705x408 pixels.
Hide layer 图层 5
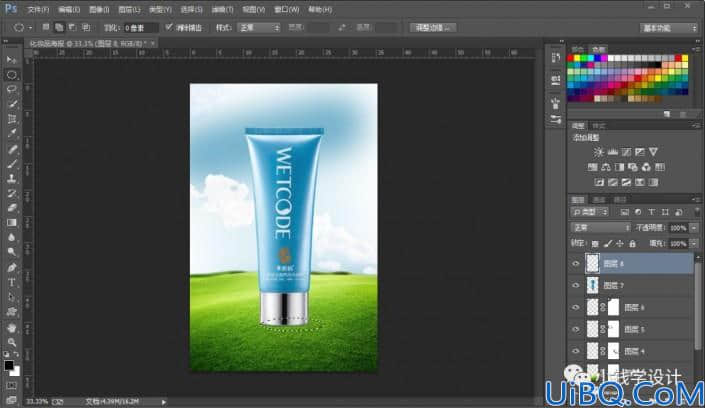[576, 329]
